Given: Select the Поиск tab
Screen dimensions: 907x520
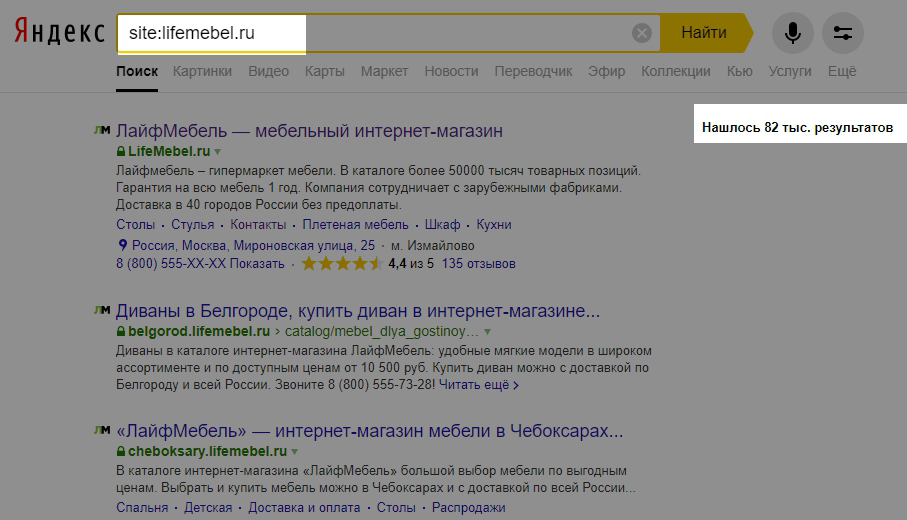Looking at the screenshot, I should point(137,71).
